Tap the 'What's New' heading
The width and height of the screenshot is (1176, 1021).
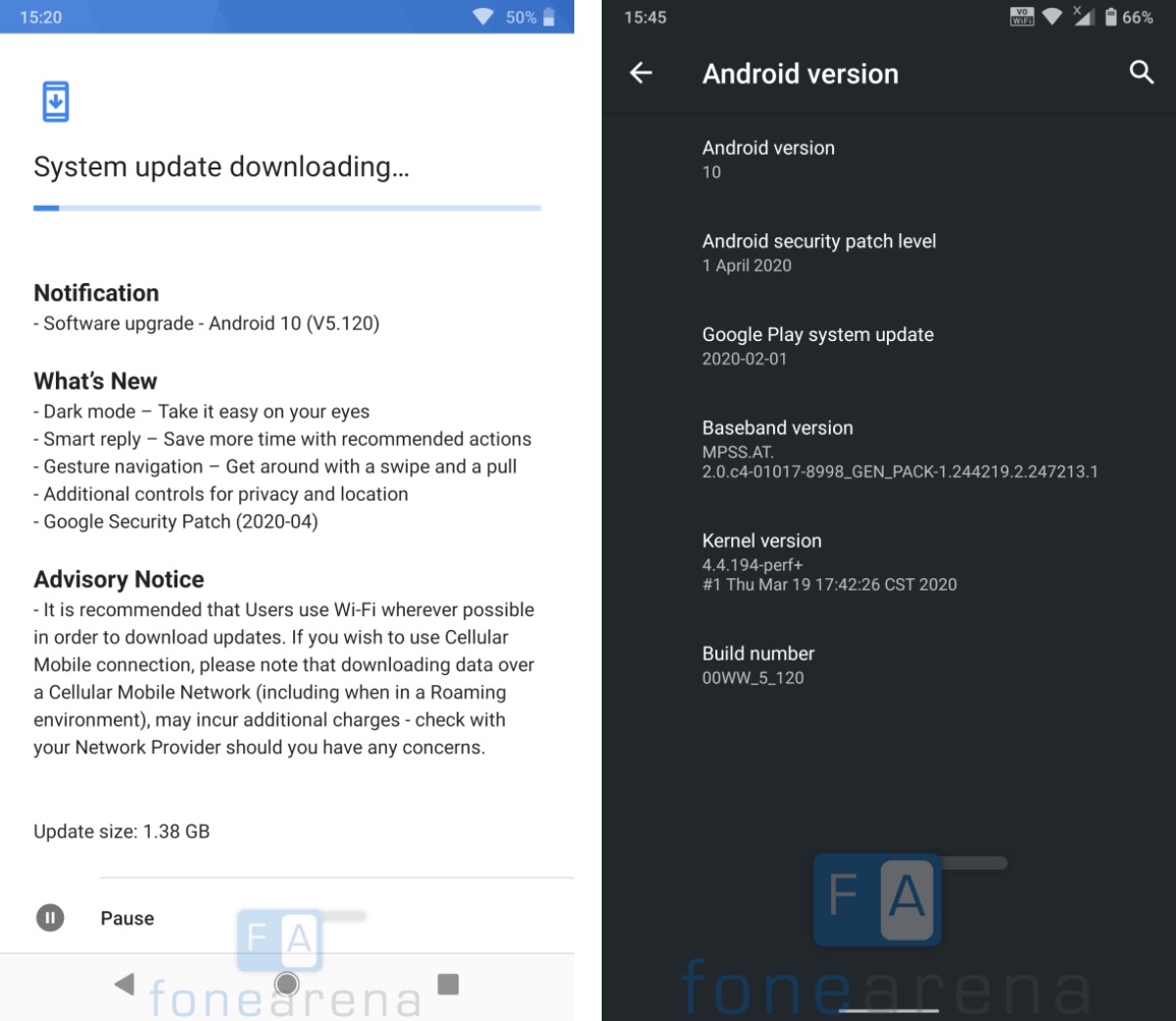(x=95, y=381)
